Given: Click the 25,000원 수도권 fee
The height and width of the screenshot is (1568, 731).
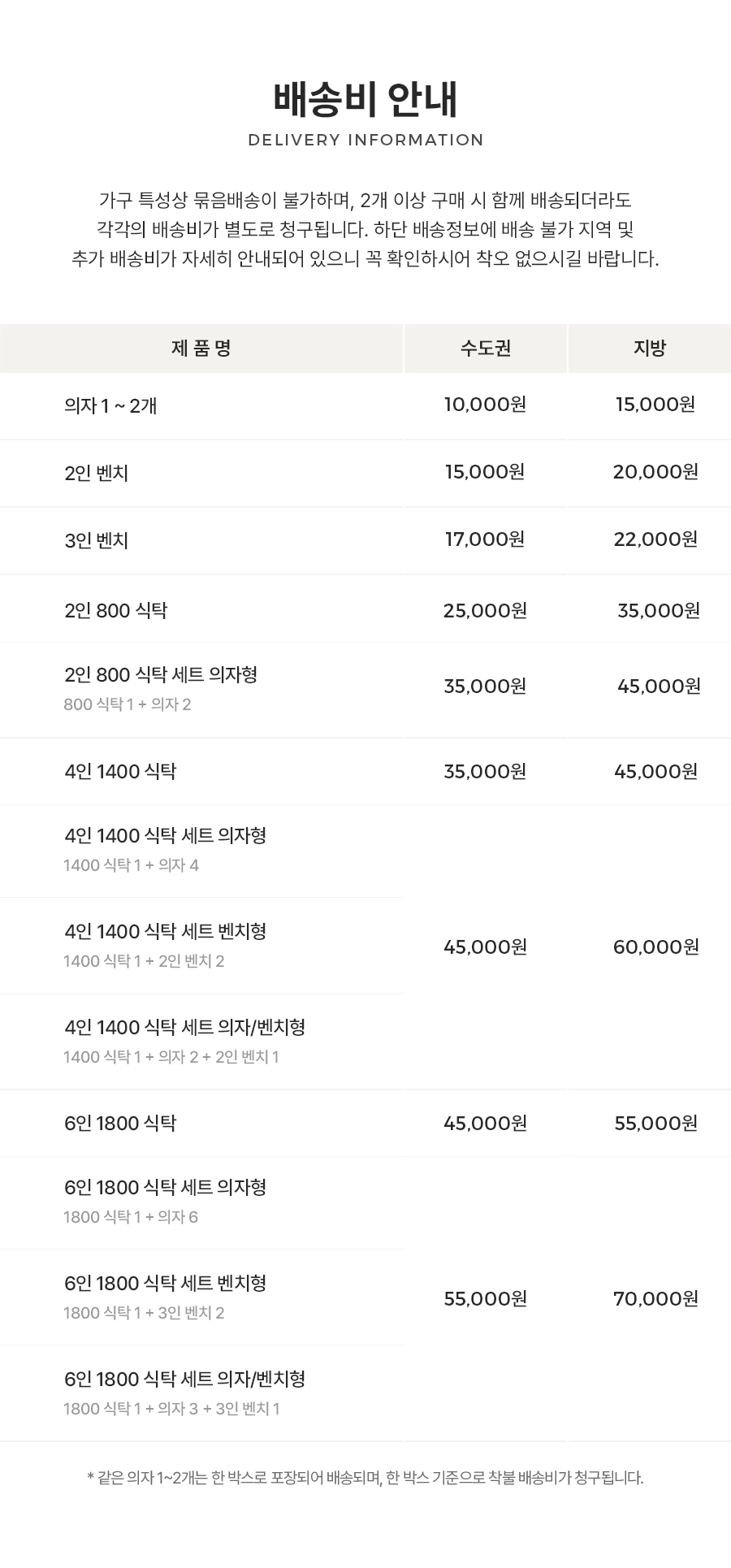Looking at the screenshot, I should click(x=485, y=610).
